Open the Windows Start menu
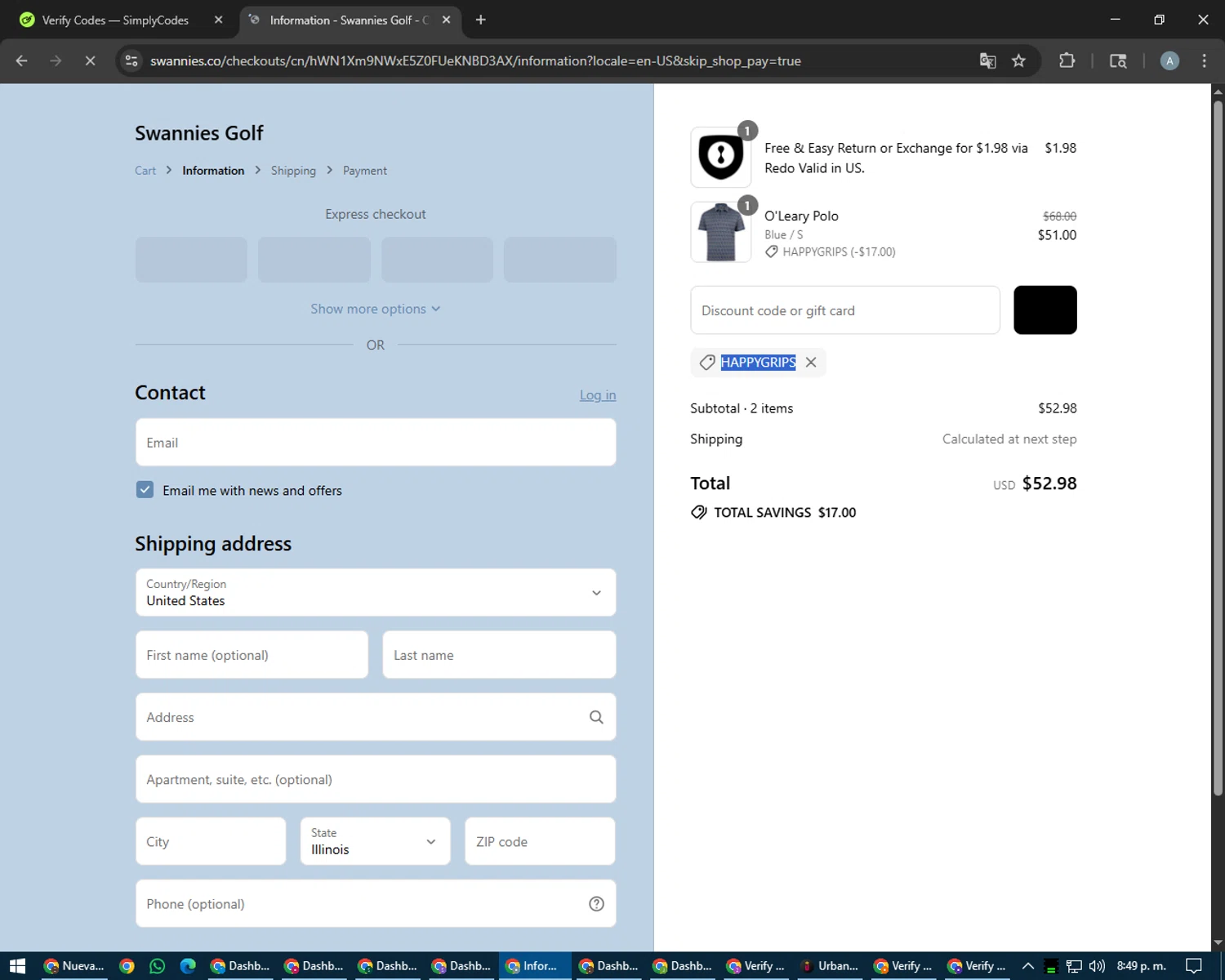 (17, 966)
